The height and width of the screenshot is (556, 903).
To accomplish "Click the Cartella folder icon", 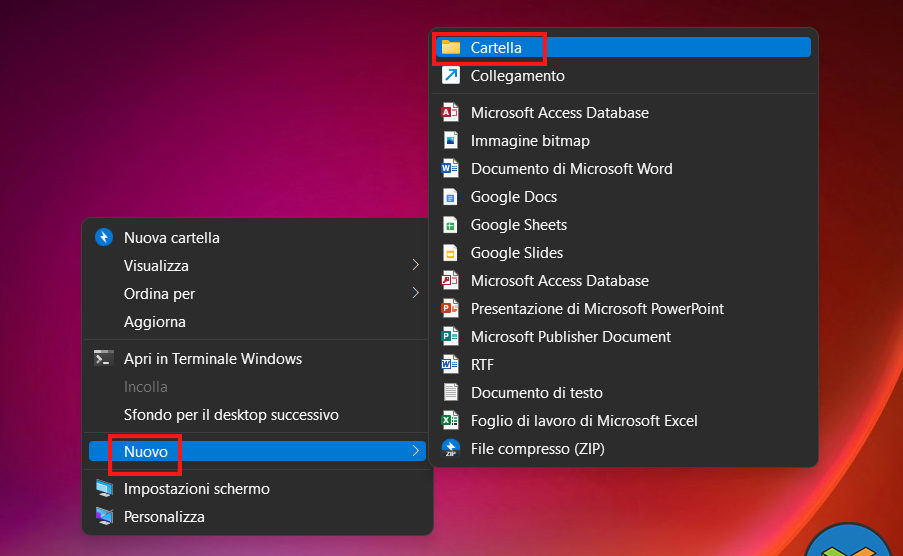I will pyautogui.click(x=451, y=47).
